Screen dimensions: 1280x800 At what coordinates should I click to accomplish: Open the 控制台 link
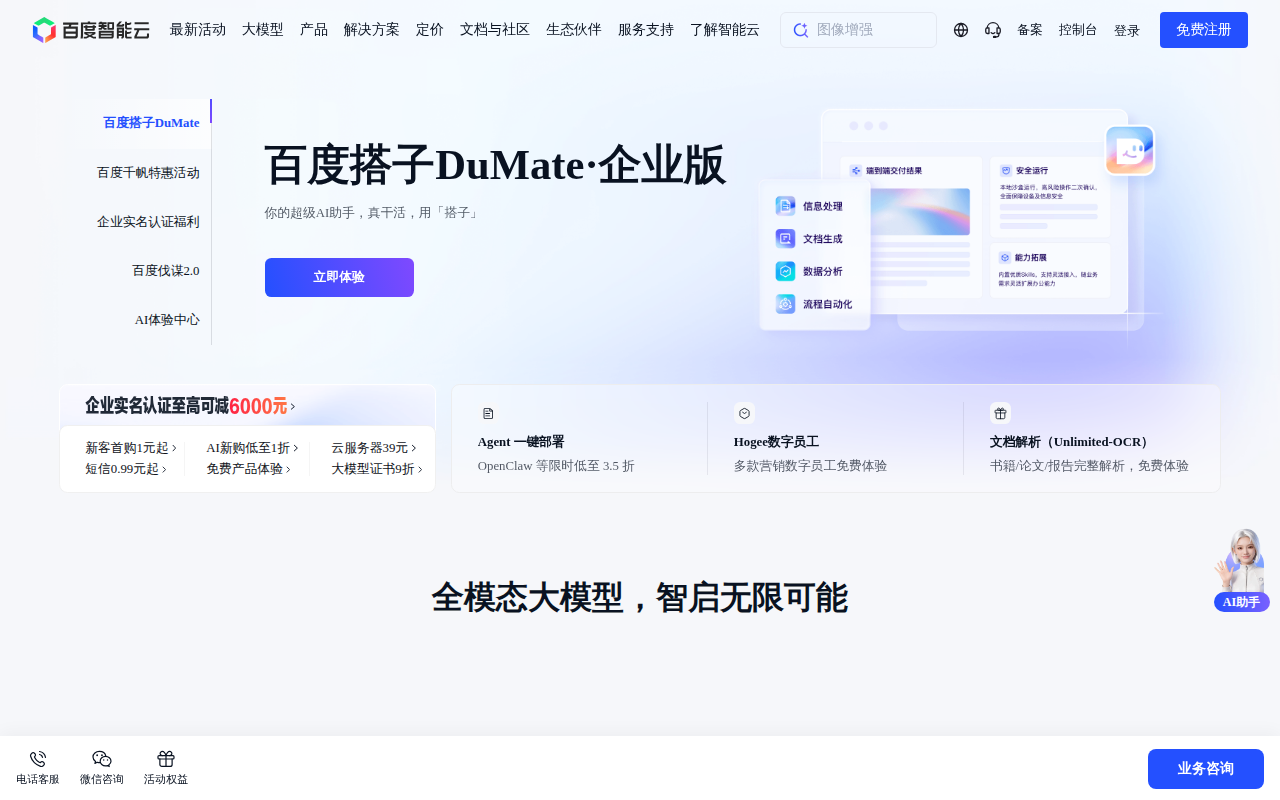[x=1078, y=30]
